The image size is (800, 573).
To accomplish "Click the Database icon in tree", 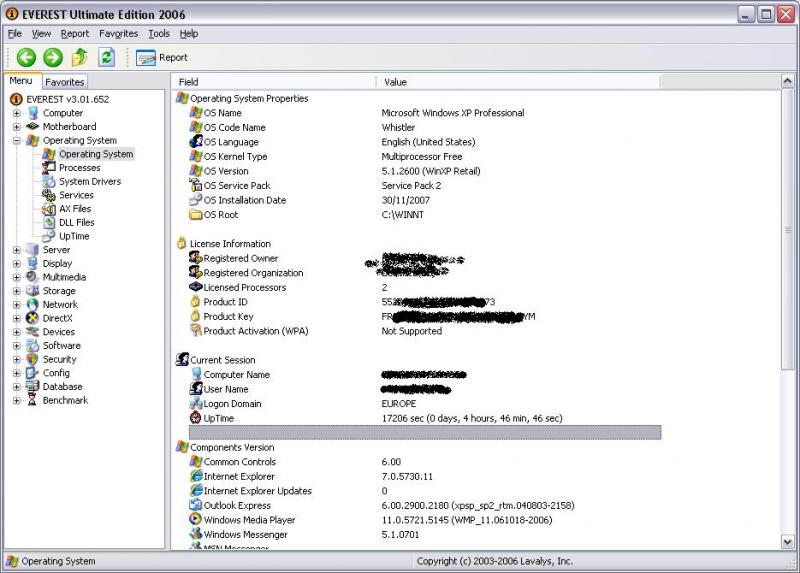I will tap(33, 387).
